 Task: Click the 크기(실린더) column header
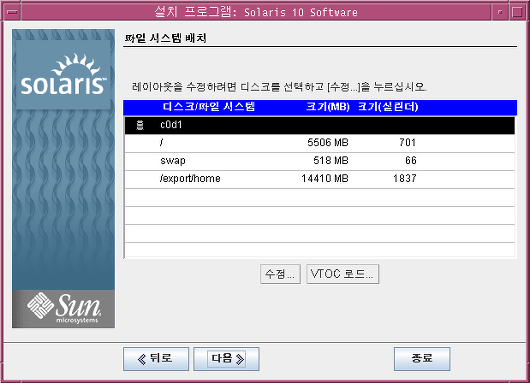(388, 107)
